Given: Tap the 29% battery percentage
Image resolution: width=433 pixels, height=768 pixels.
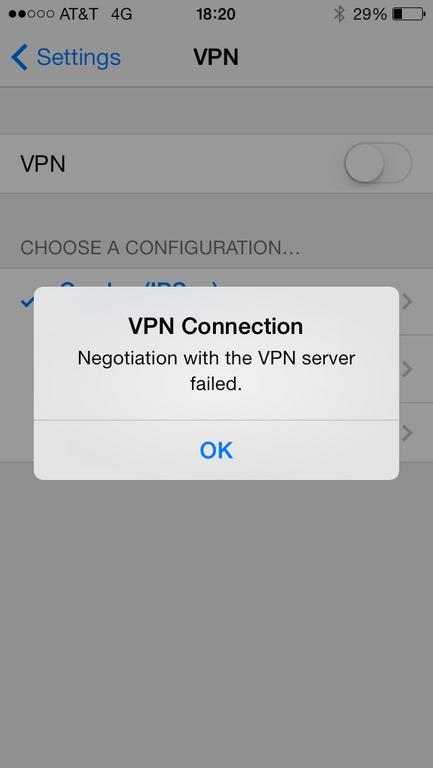Looking at the screenshot, I should pos(369,14).
